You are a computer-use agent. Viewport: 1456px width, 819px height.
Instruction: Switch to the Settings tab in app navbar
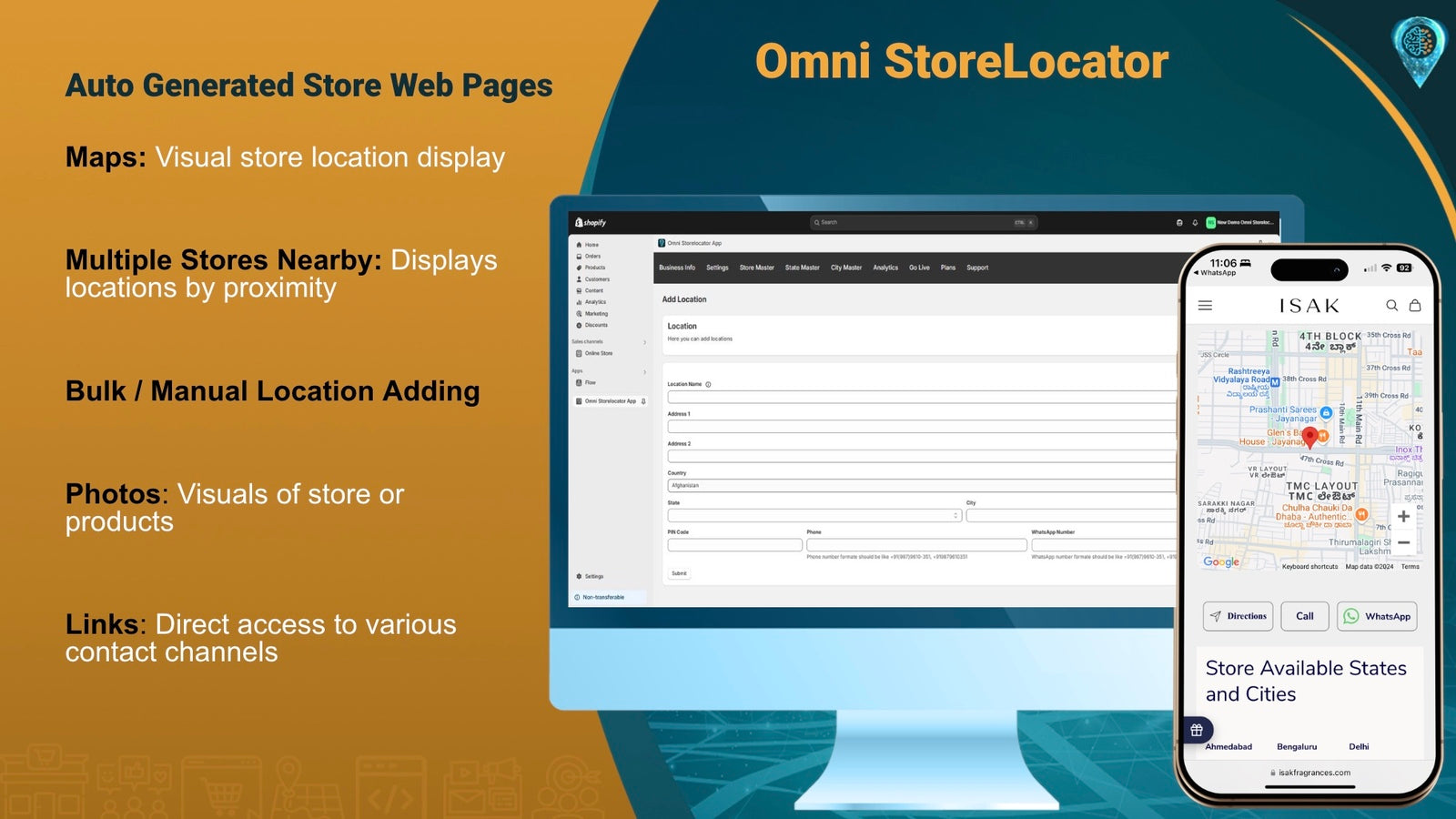tap(717, 268)
